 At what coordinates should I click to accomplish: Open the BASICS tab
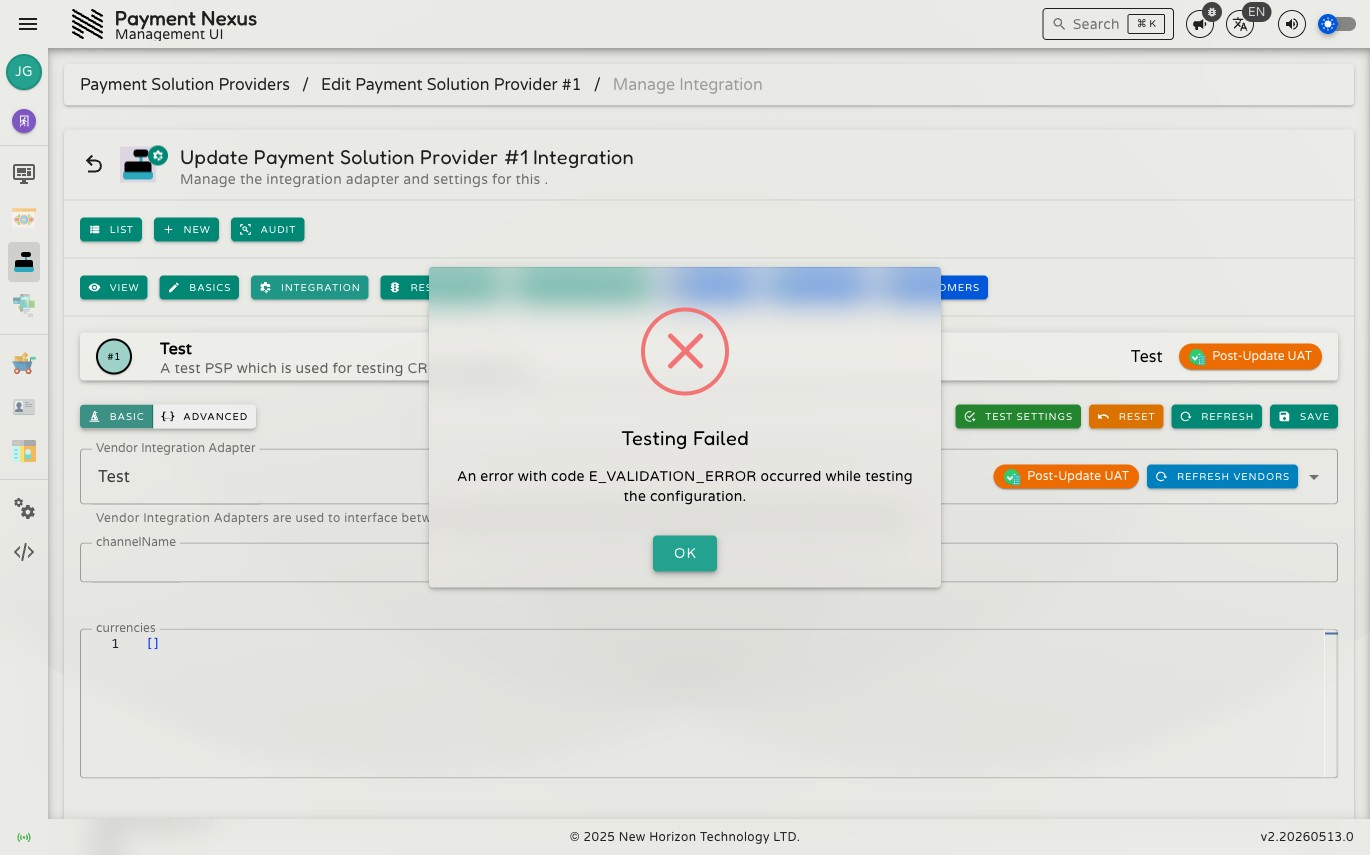199,287
